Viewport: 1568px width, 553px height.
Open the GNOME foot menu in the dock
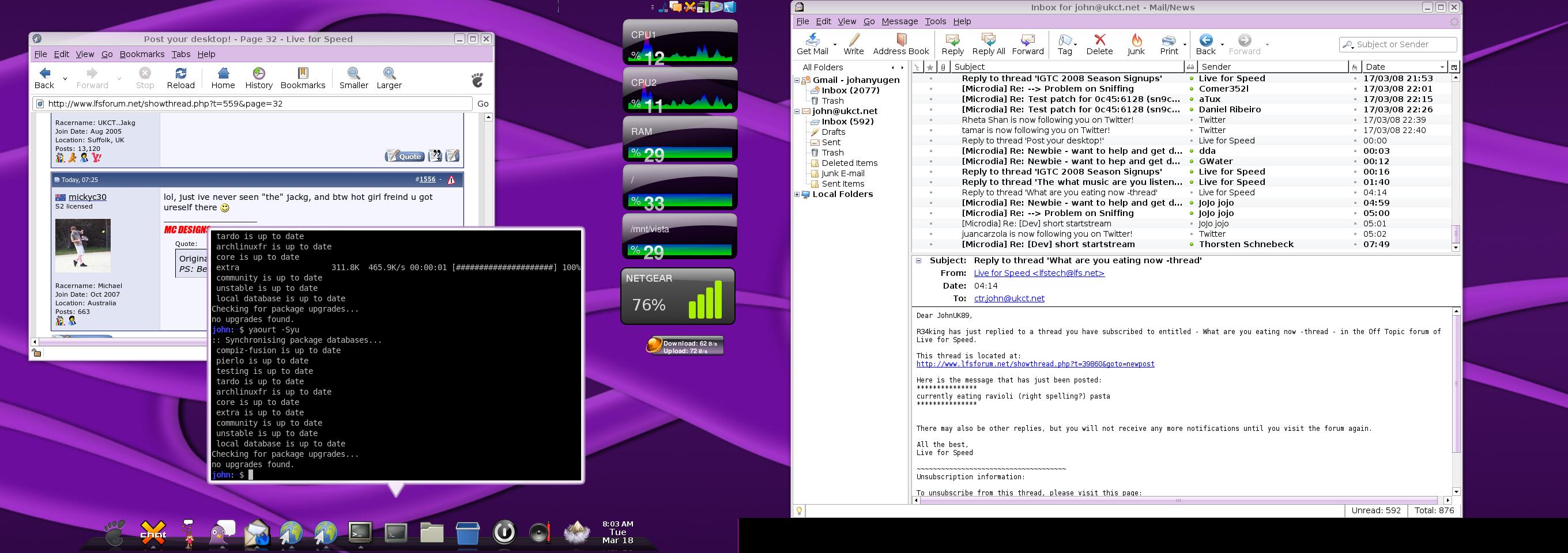pos(115,533)
